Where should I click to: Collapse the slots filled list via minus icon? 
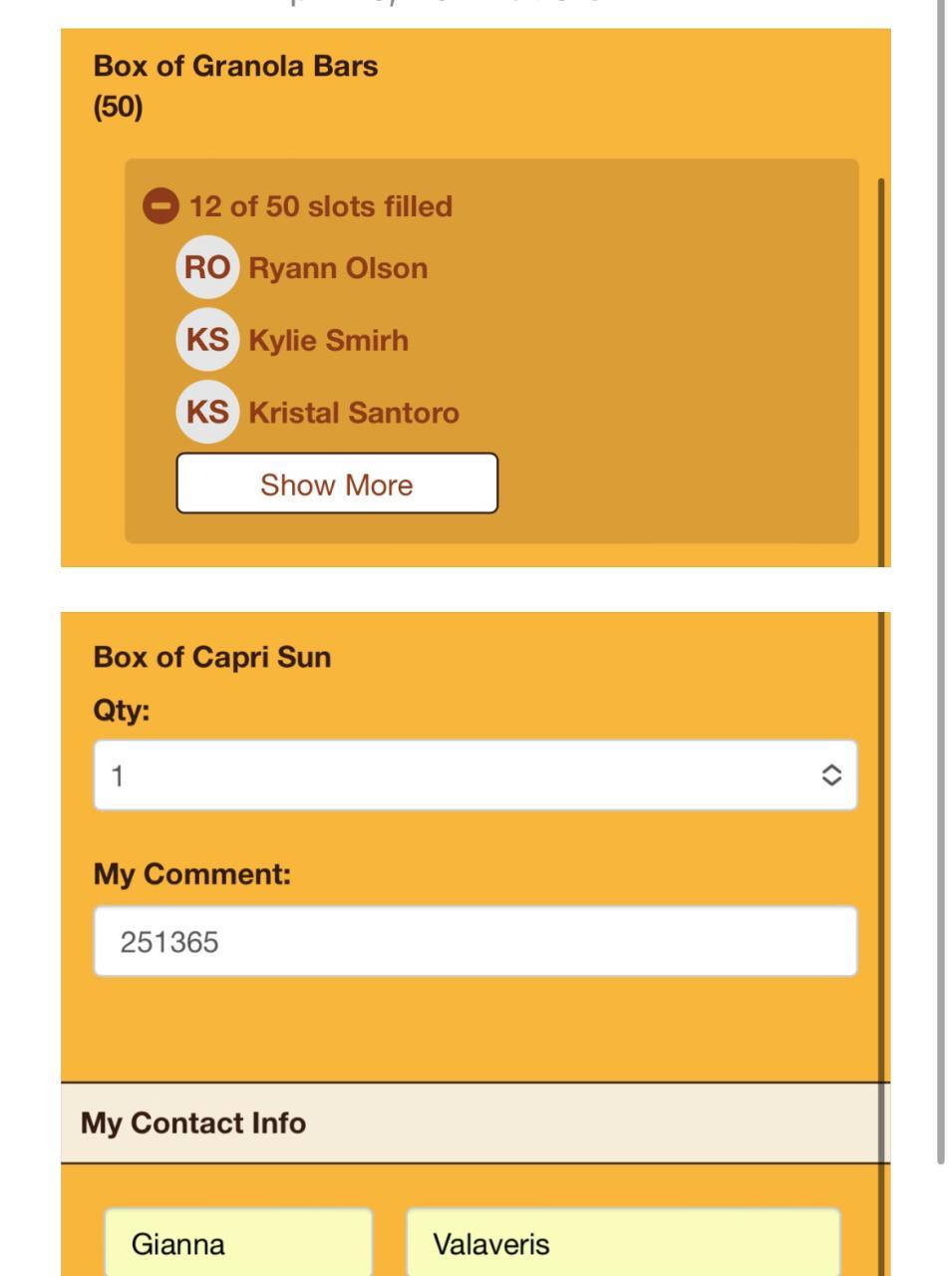point(159,206)
